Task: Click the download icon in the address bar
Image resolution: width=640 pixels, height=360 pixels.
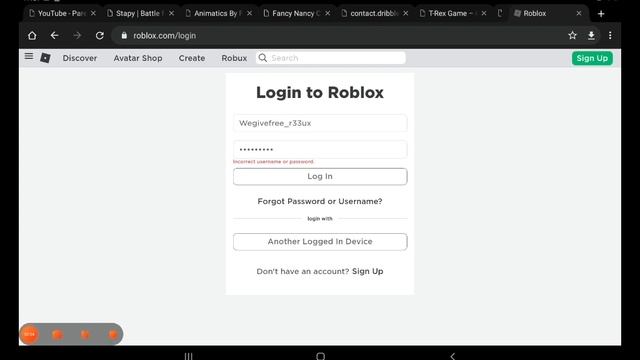Action: pos(591,36)
